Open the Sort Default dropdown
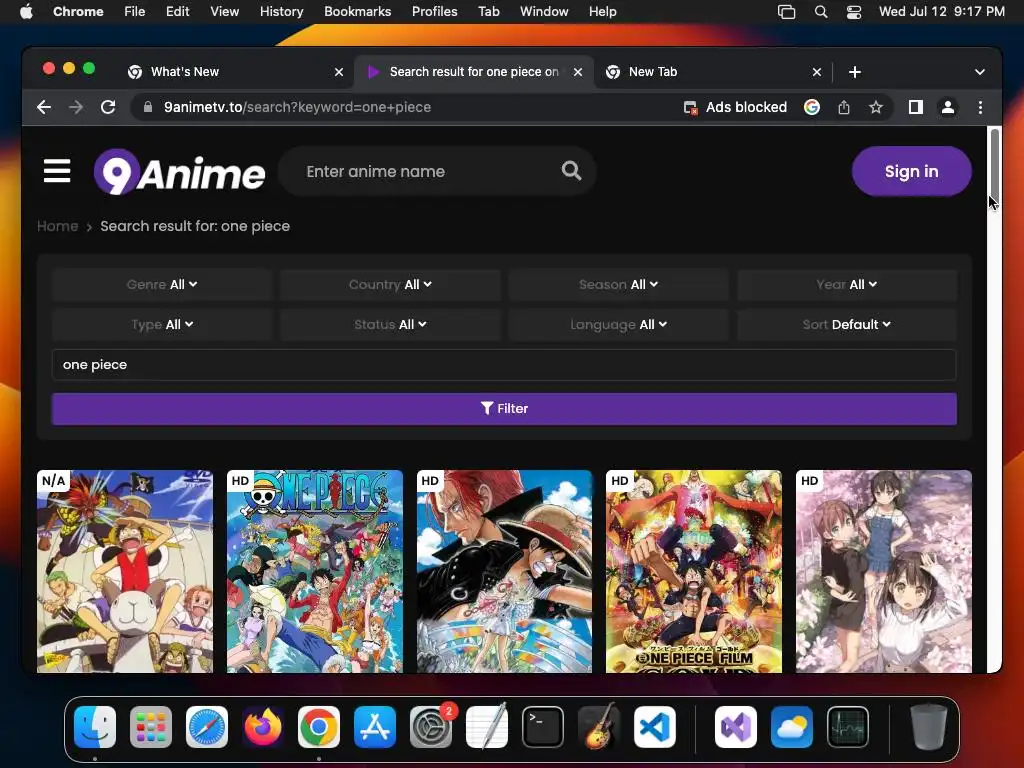Screen dimensions: 1024x768 tap(847, 325)
